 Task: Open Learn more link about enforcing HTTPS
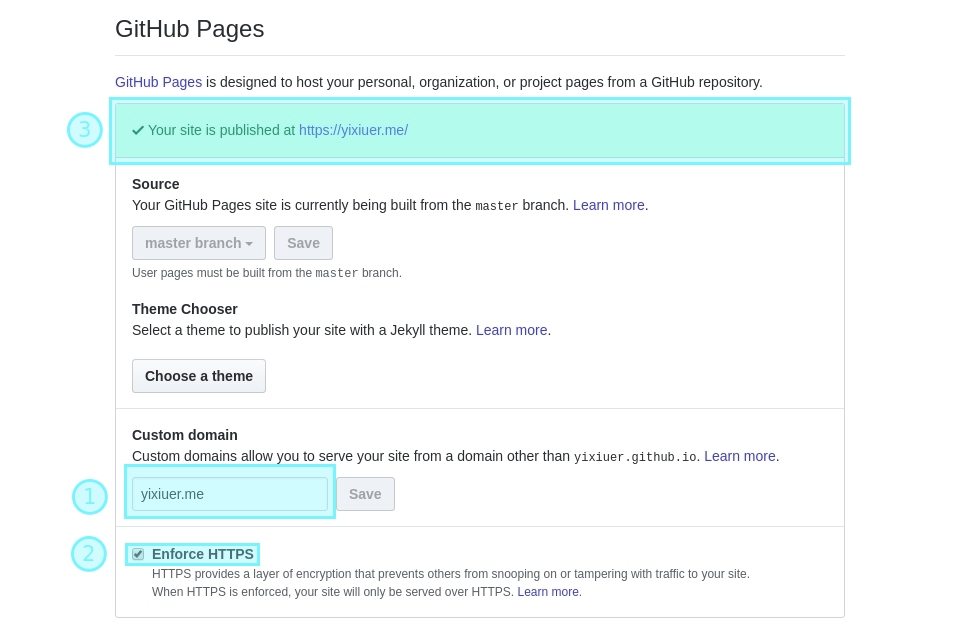(x=548, y=592)
